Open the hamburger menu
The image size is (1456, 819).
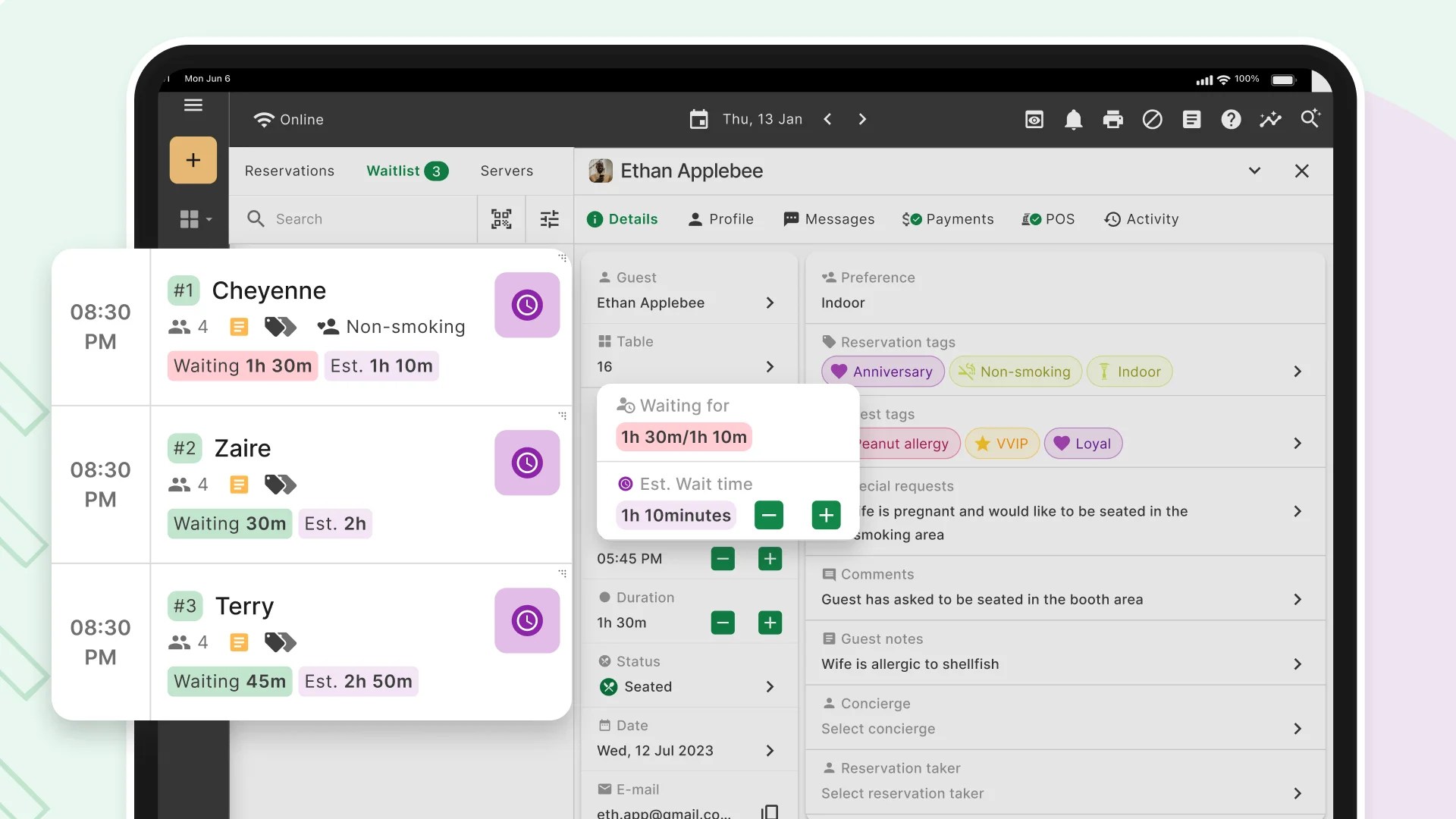[193, 105]
